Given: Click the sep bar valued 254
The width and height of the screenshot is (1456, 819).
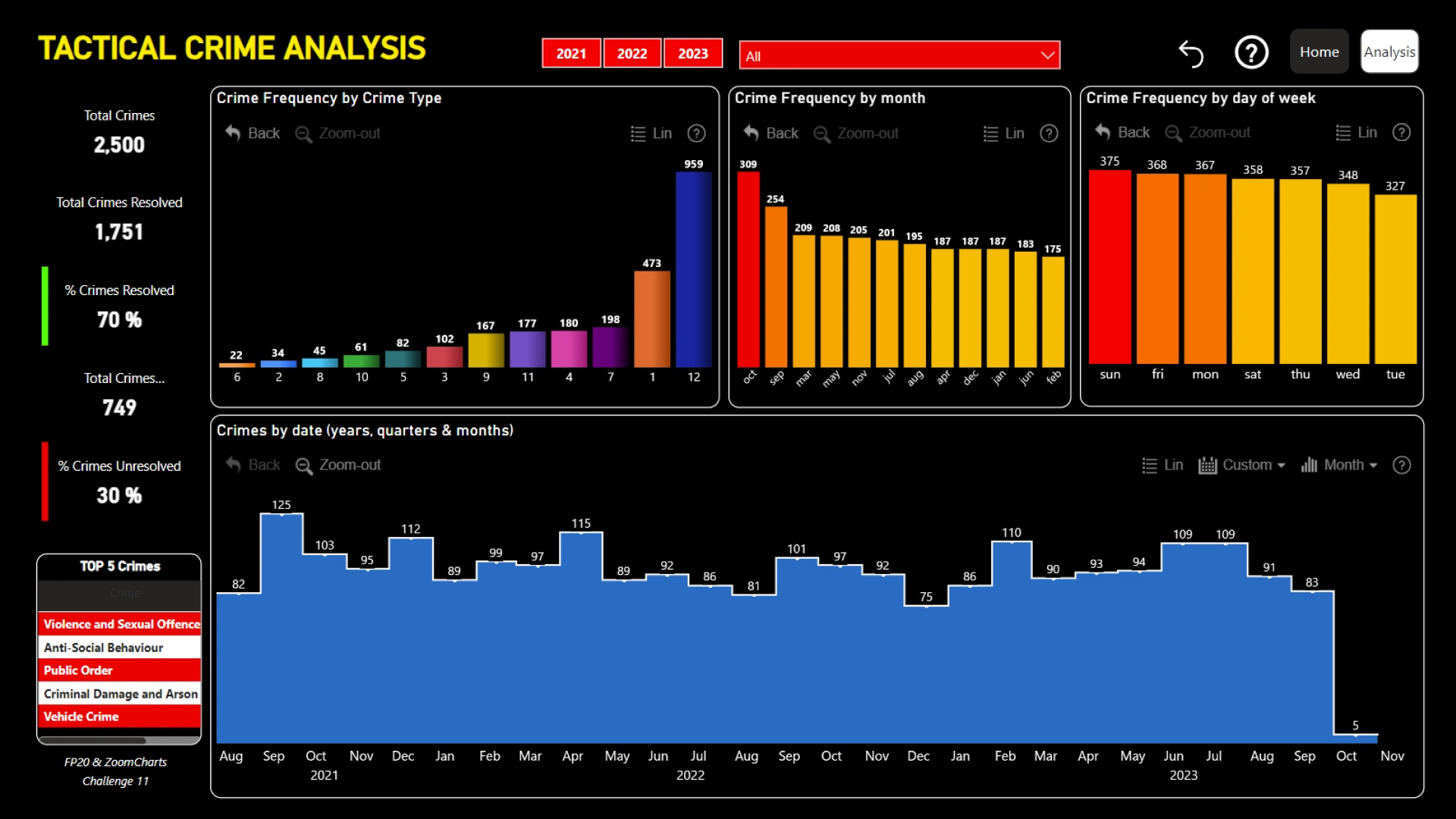Looking at the screenshot, I should (776, 287).
